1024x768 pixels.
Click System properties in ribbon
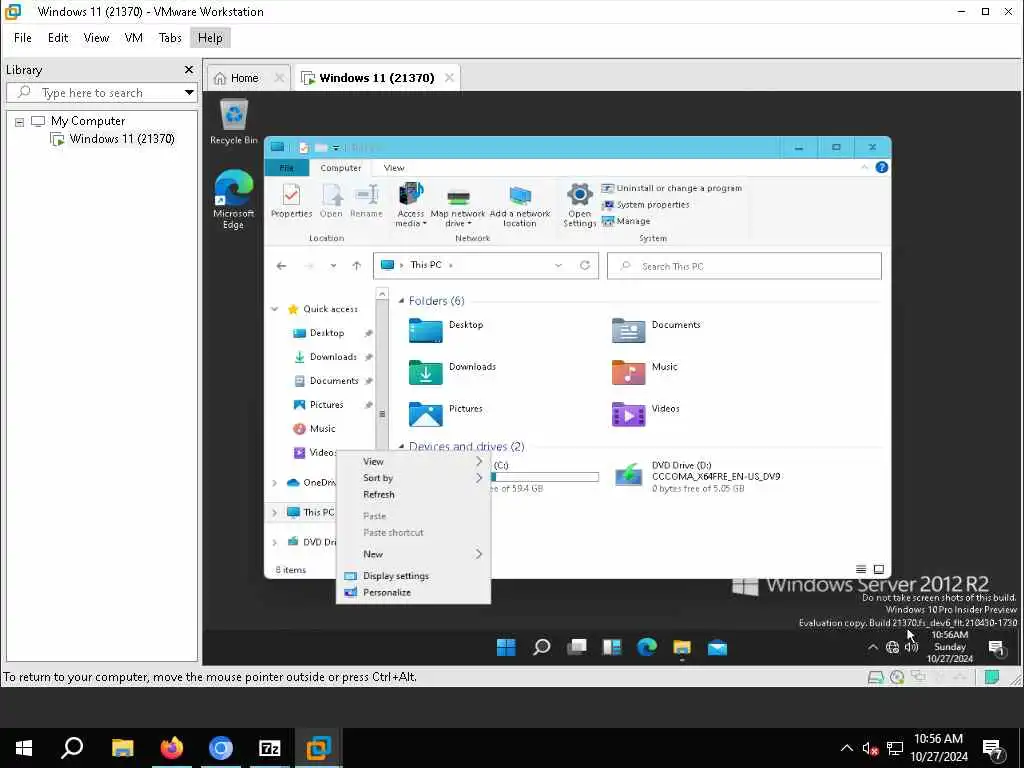[x=645, y=204]
